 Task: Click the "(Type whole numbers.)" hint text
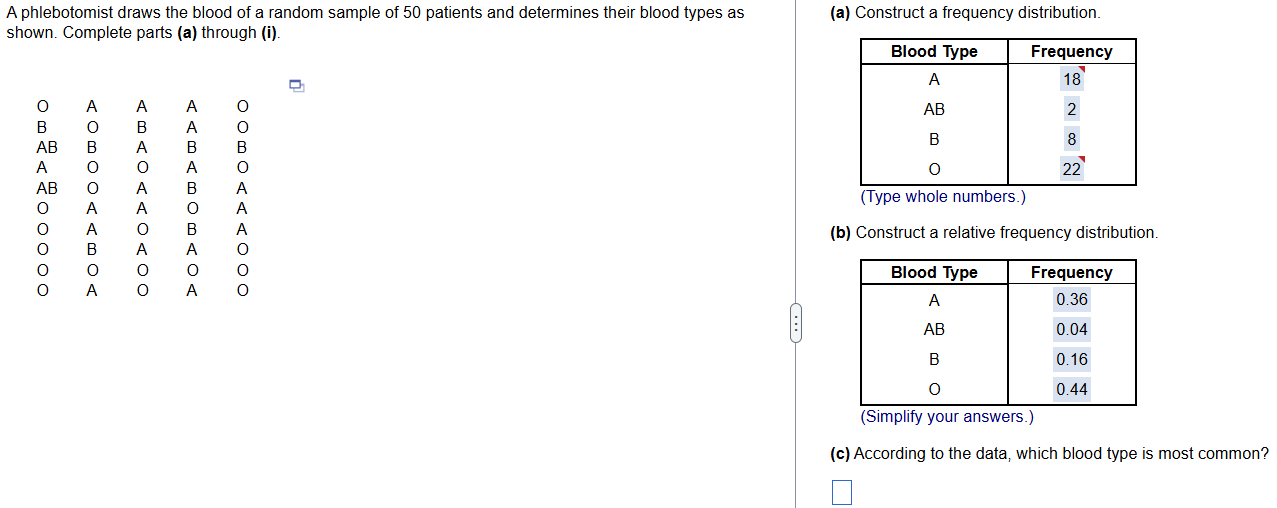click(942, 197)
